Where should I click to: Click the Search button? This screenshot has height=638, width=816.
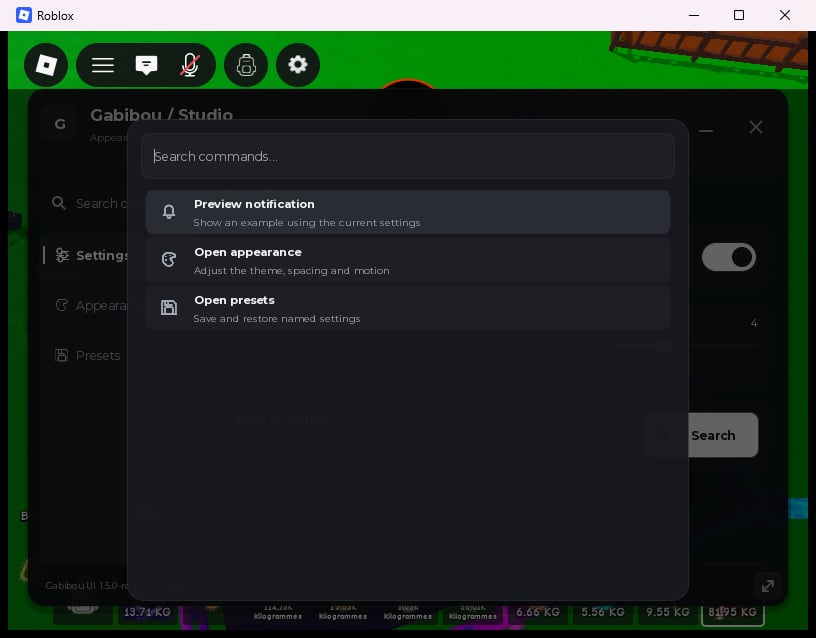[x=722, y=435]
